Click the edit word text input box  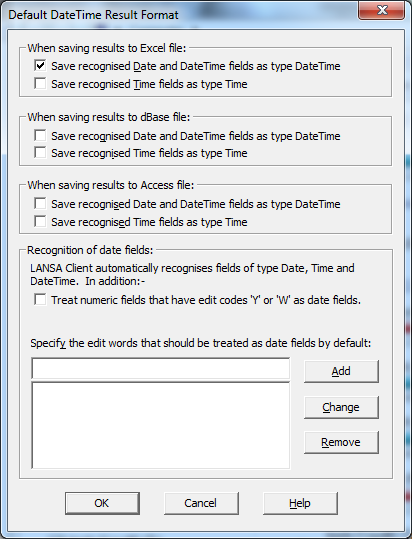coord(160,368)
